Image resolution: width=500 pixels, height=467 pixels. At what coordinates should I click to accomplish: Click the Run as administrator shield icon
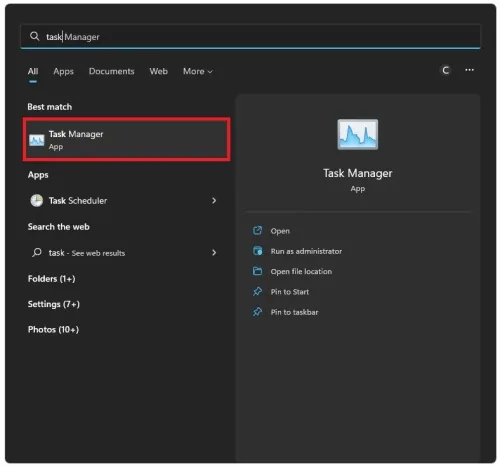(257, 251)
